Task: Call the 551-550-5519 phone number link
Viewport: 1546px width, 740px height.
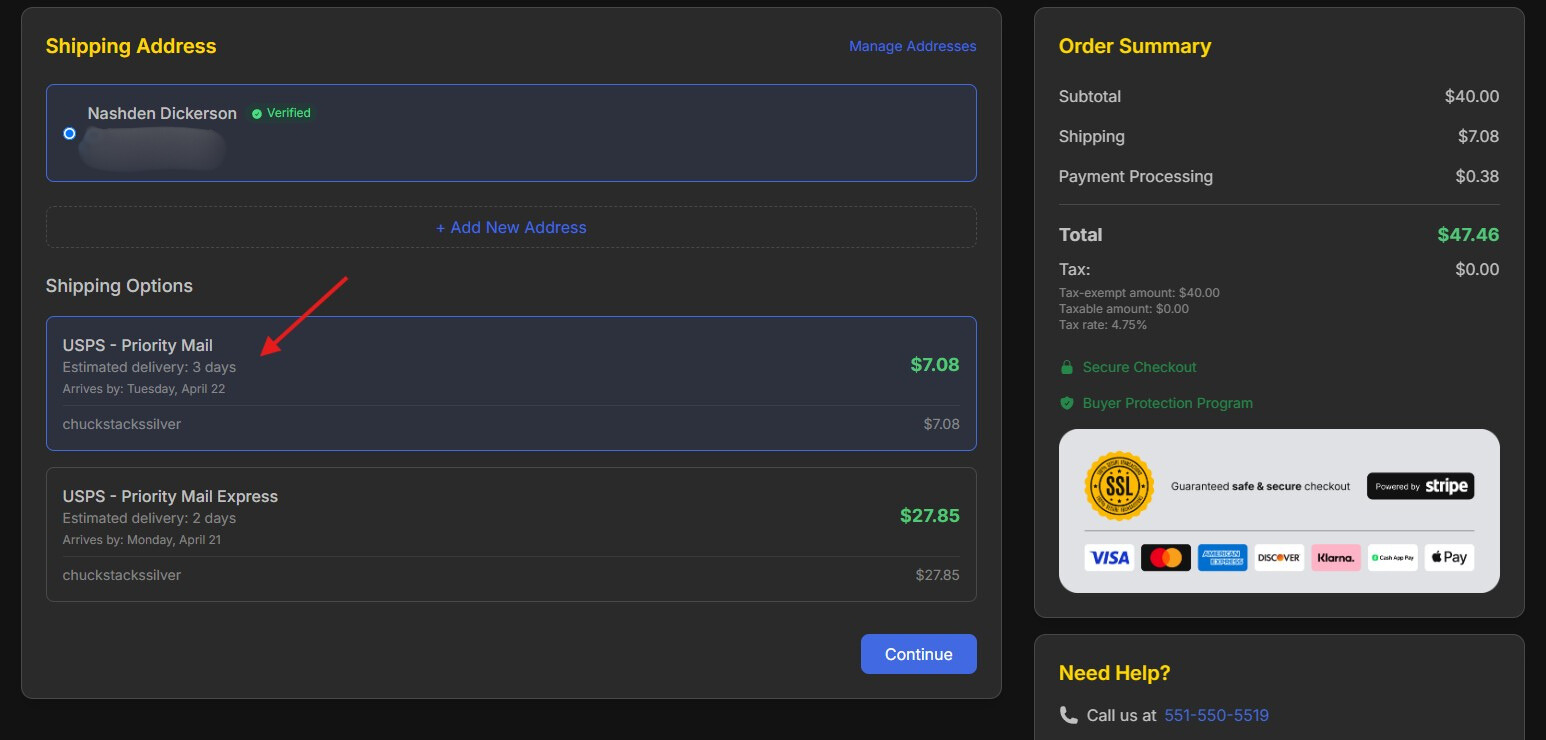Action: 1216,715
